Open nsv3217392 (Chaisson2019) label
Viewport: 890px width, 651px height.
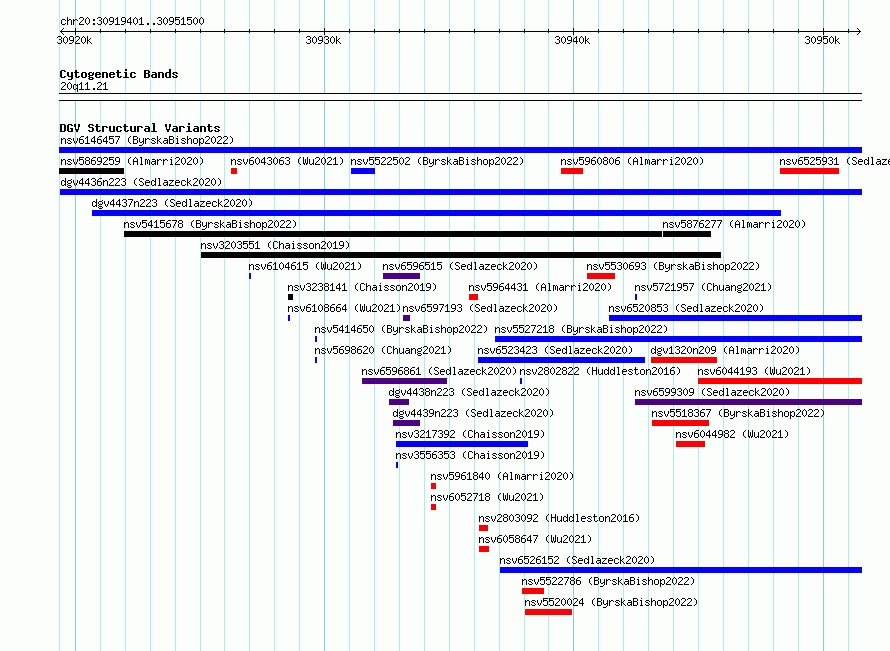470,434
